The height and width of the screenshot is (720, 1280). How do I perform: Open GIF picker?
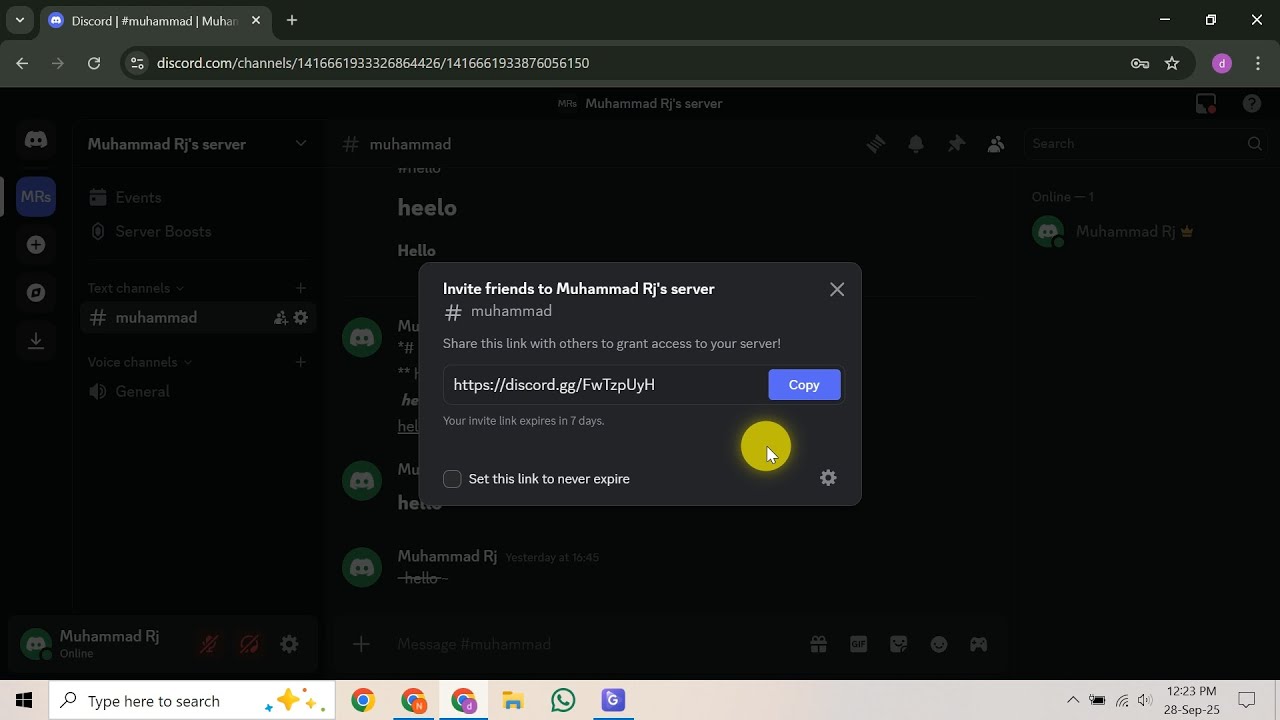[x=858, y=645]
